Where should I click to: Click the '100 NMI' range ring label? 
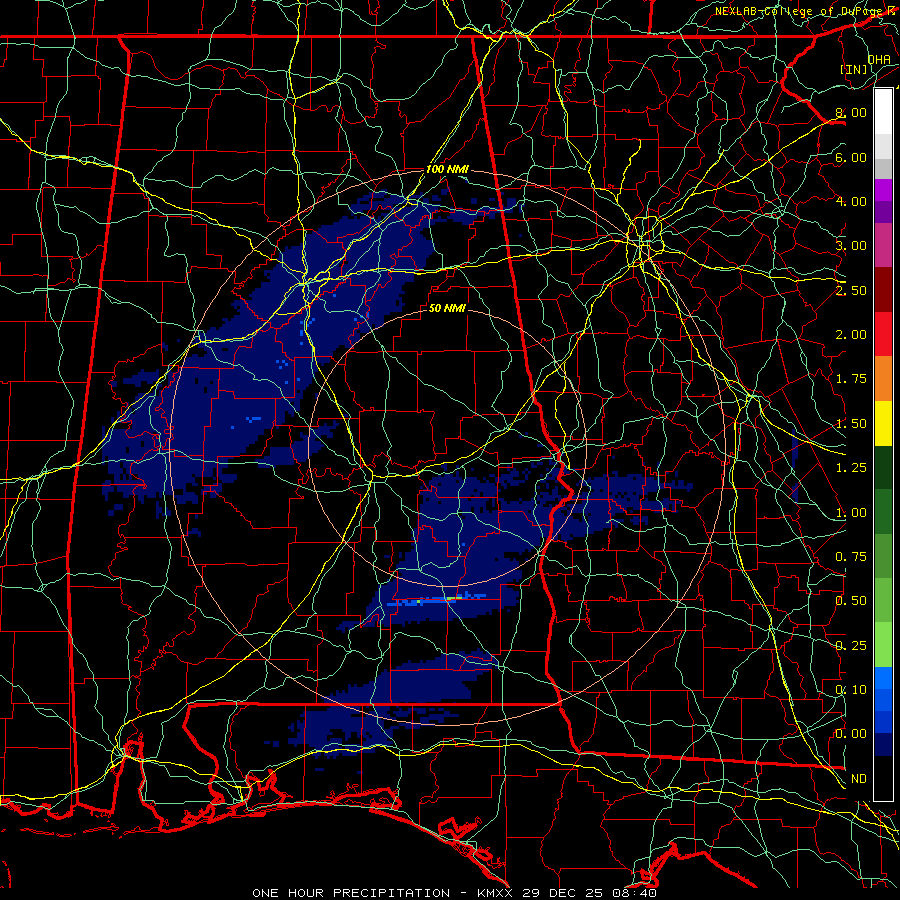pos(447,169)
